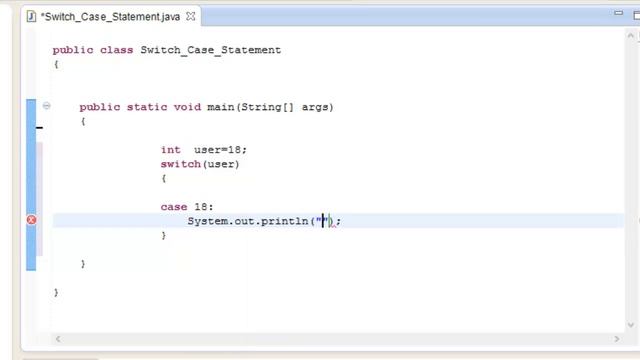Click the opening brace after class declaration
640x360 pixels.
coord(56,64)
